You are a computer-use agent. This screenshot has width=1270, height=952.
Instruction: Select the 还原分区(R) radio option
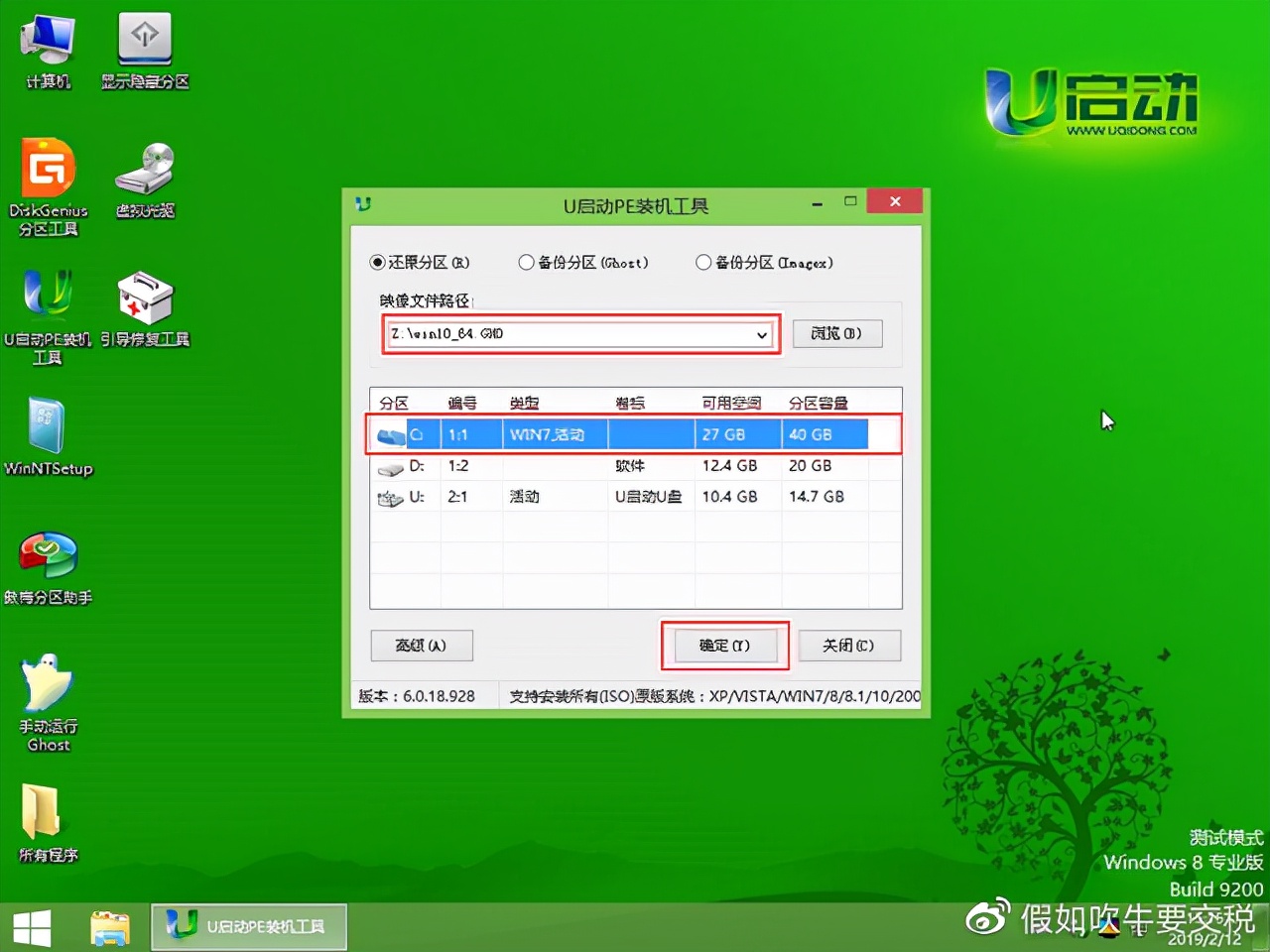point(379,262)
